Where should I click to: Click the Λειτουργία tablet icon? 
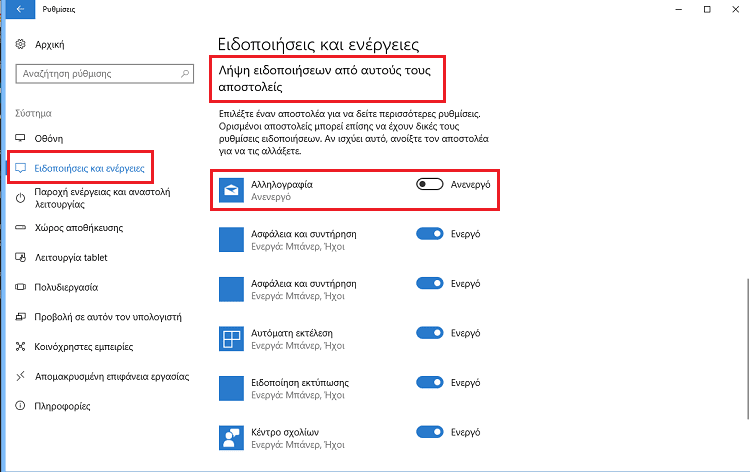pos(20,257)
